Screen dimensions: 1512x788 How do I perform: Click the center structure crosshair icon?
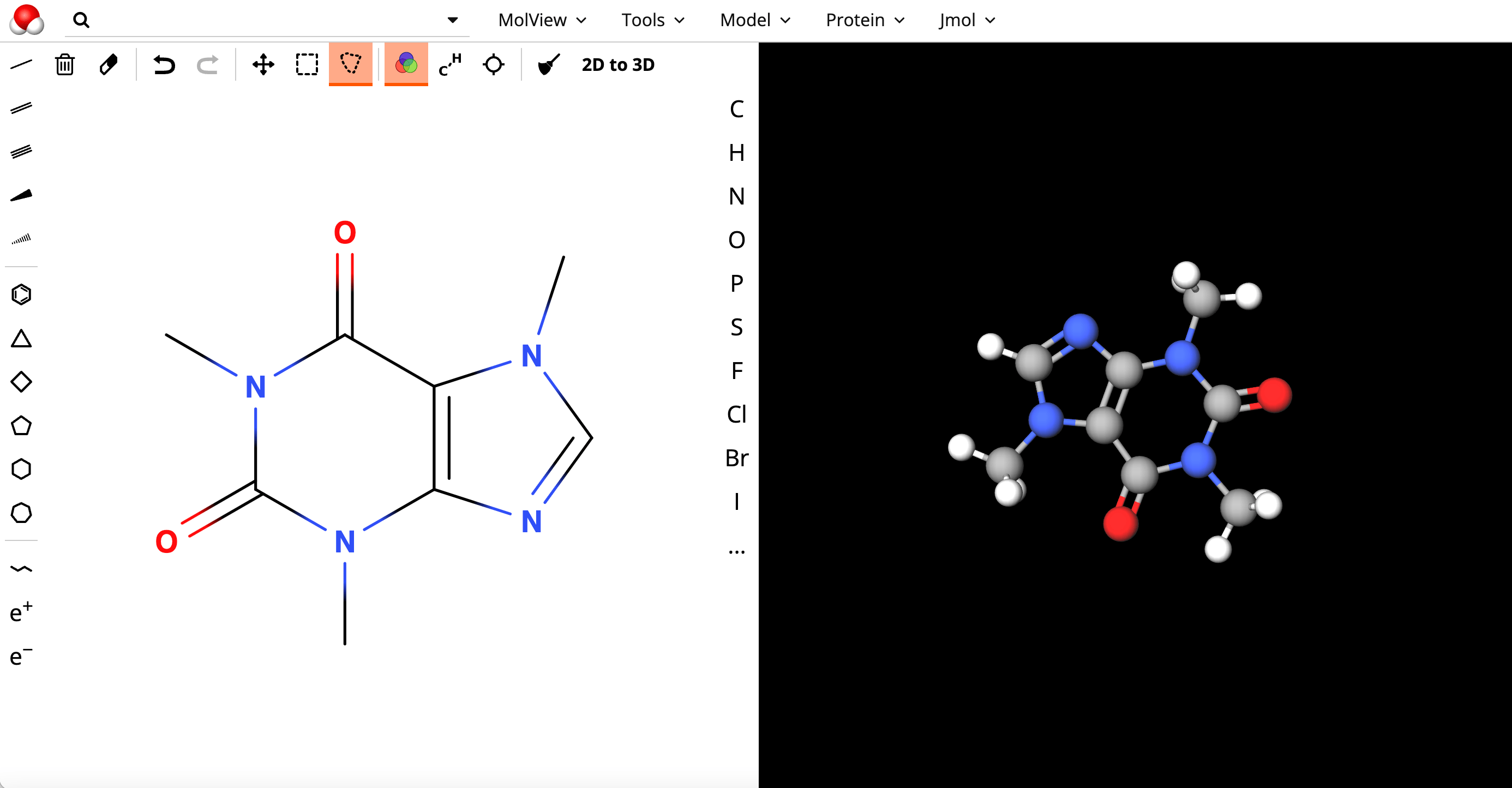point(493,64)
